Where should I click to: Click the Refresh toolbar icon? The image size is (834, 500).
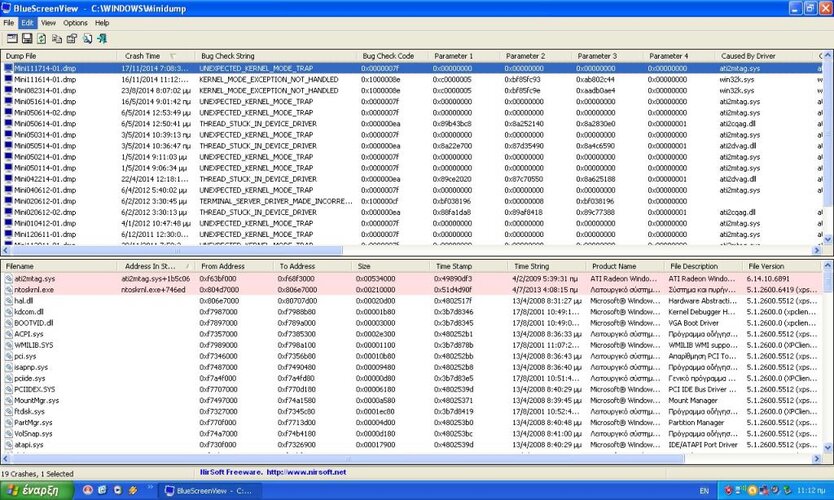(41, 38)
